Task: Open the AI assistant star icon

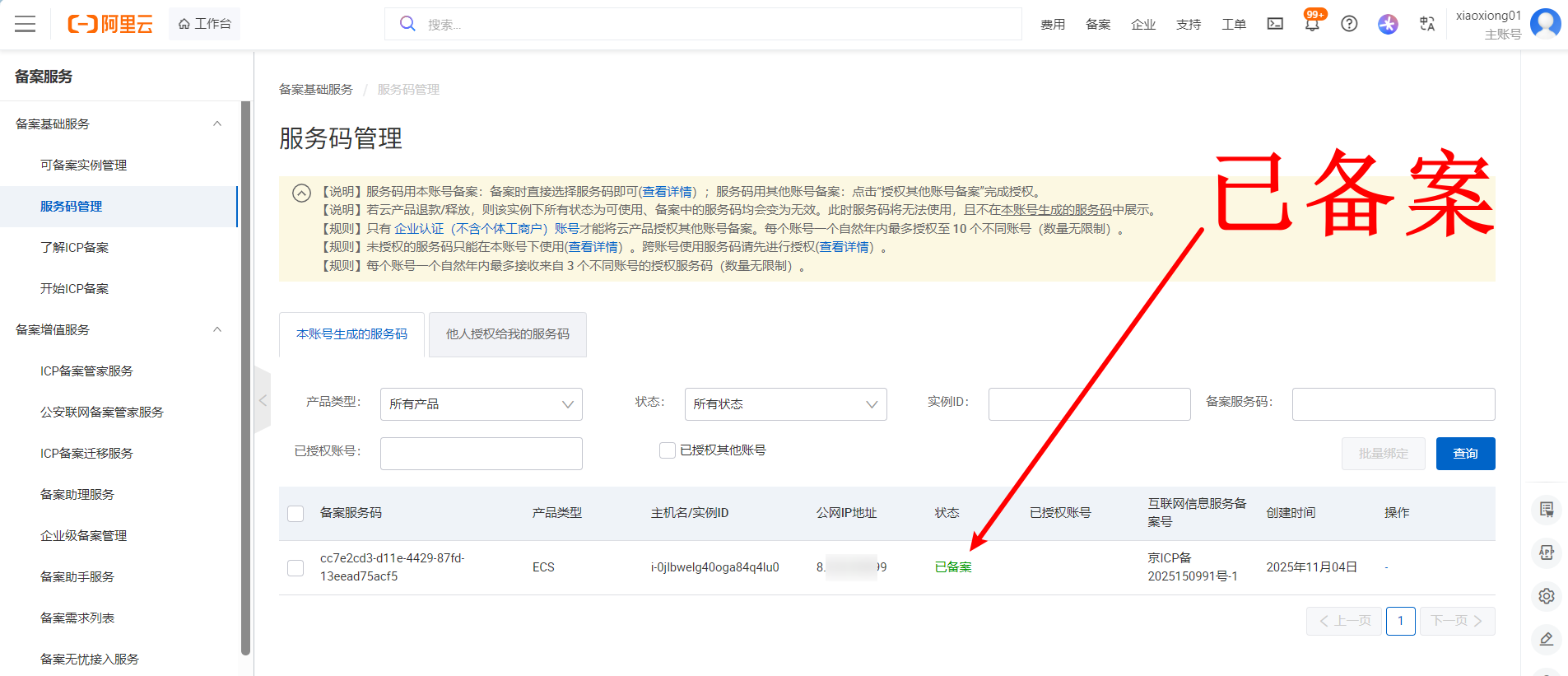Action: pyautogui.click(x=1388, y=24)
